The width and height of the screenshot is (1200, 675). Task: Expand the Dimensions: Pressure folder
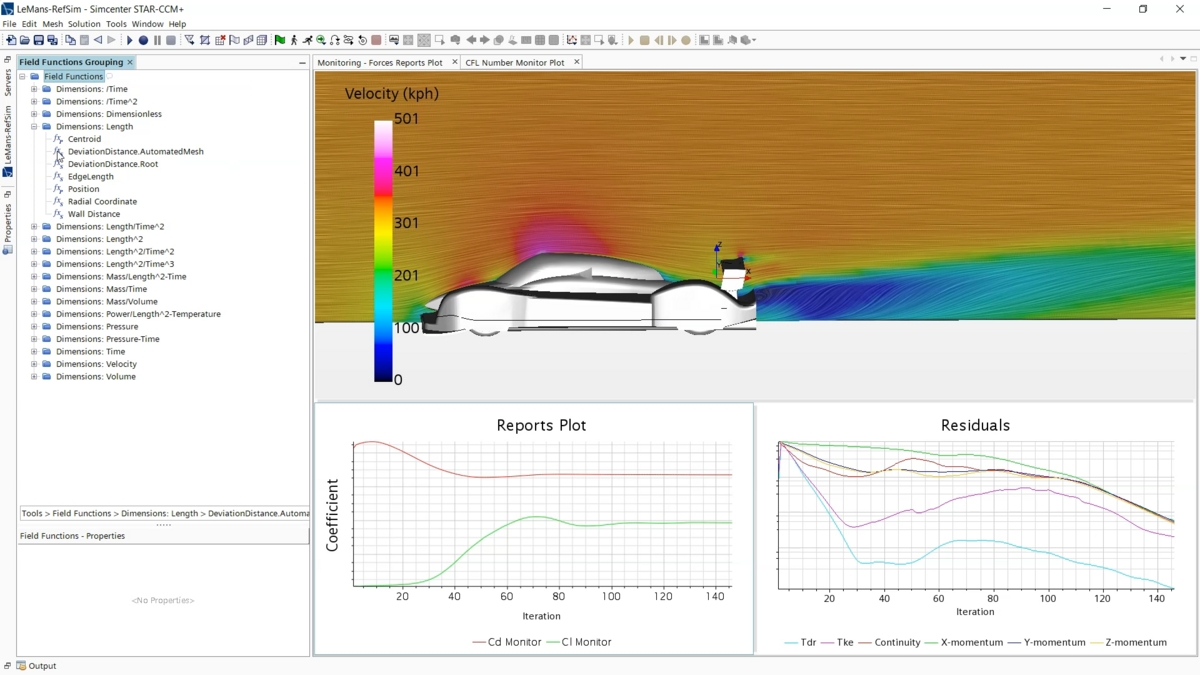pyautogui.click(x=34, y=327)
